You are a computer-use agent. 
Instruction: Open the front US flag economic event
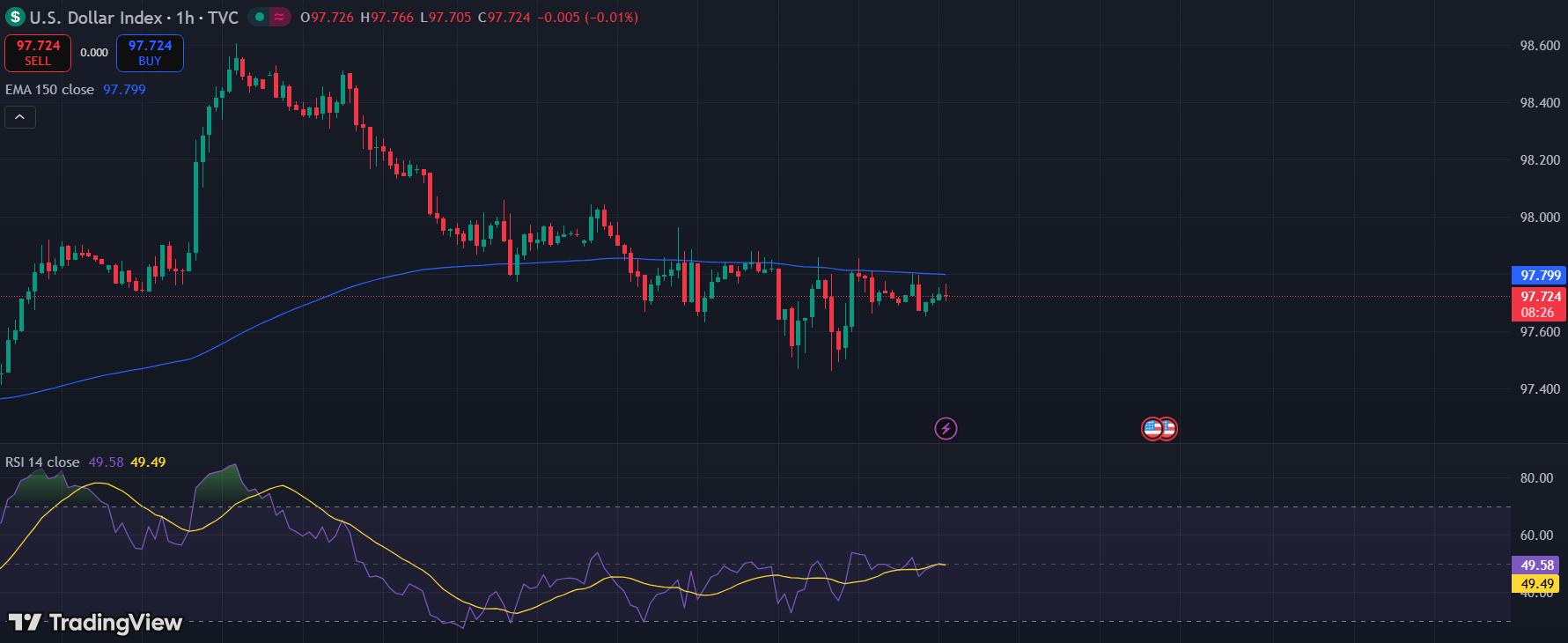(1152, 429)
